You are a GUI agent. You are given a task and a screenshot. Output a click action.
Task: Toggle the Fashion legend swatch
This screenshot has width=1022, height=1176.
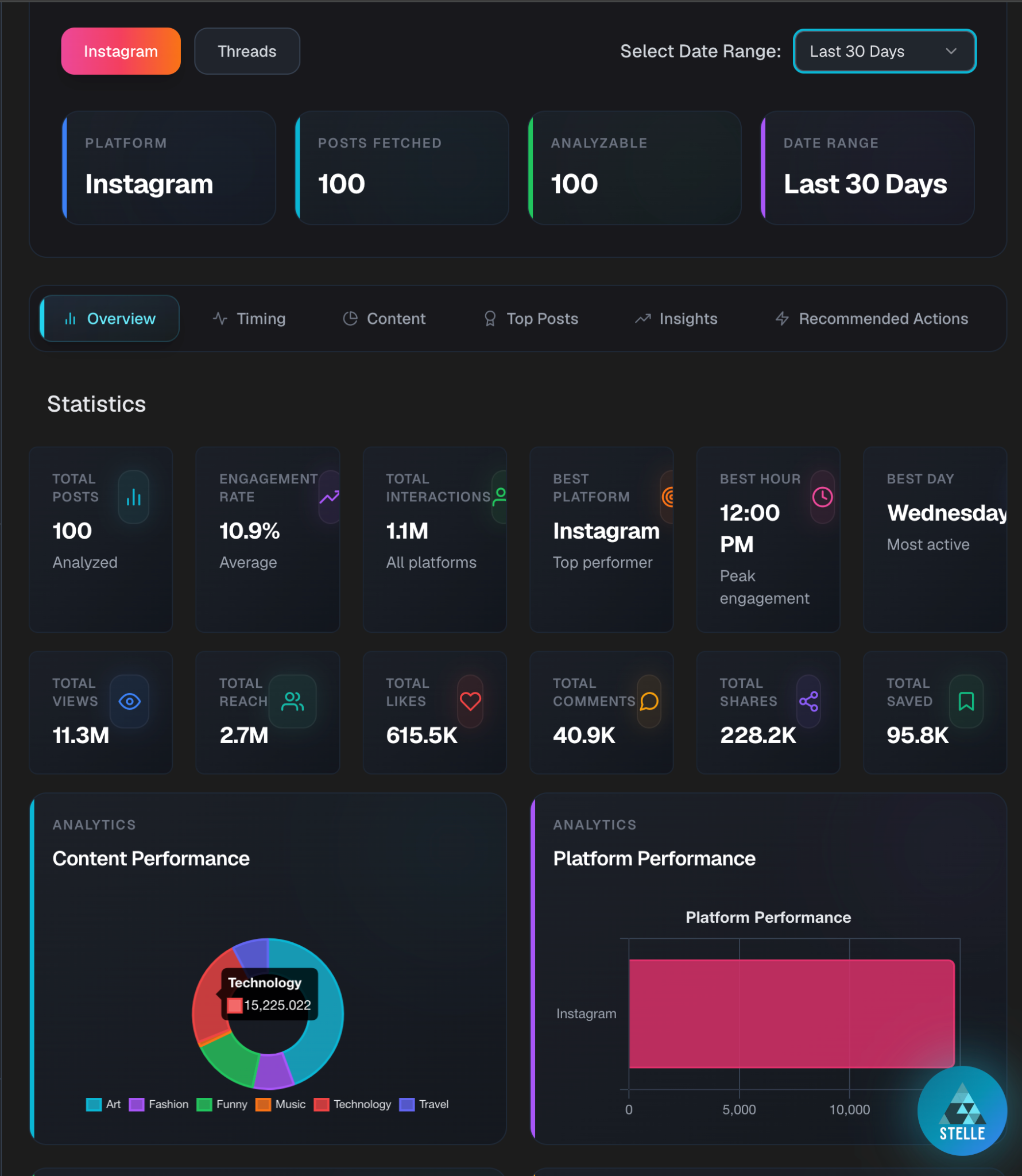[137, 1105]
